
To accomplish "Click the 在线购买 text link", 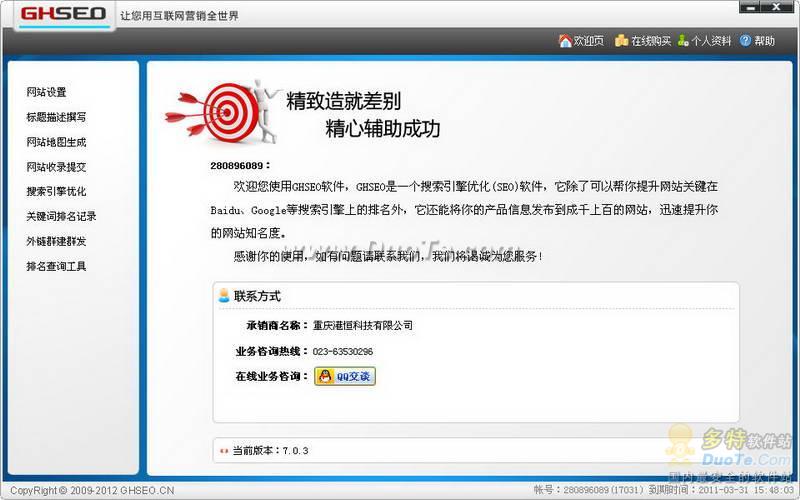I will coord(651,41).
